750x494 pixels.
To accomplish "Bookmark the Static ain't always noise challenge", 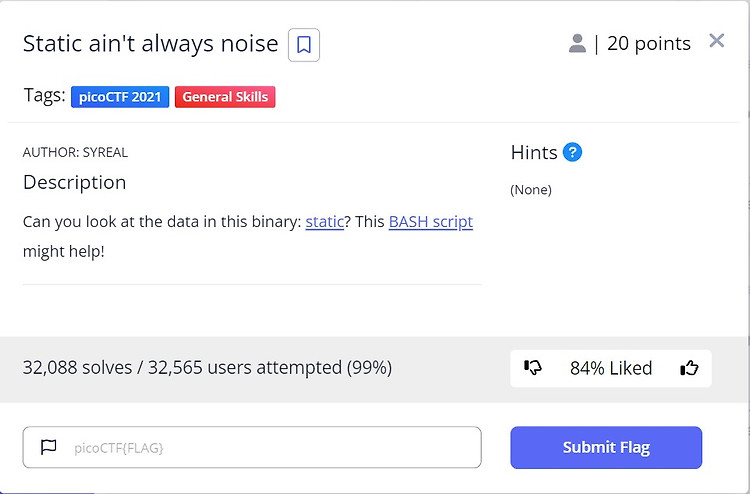I will point(304,45).
